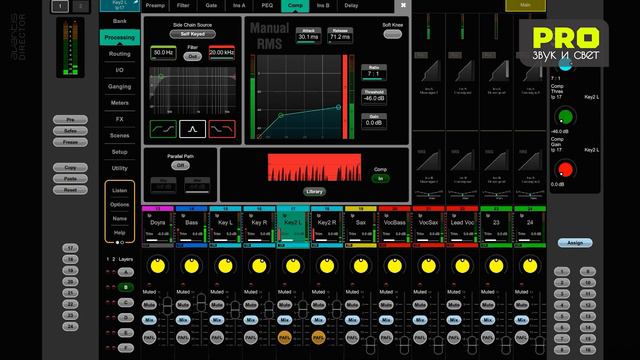Select the high-pass sidechain filter shape icon
This screenshot has height=360, width=640.
(163, 129)
